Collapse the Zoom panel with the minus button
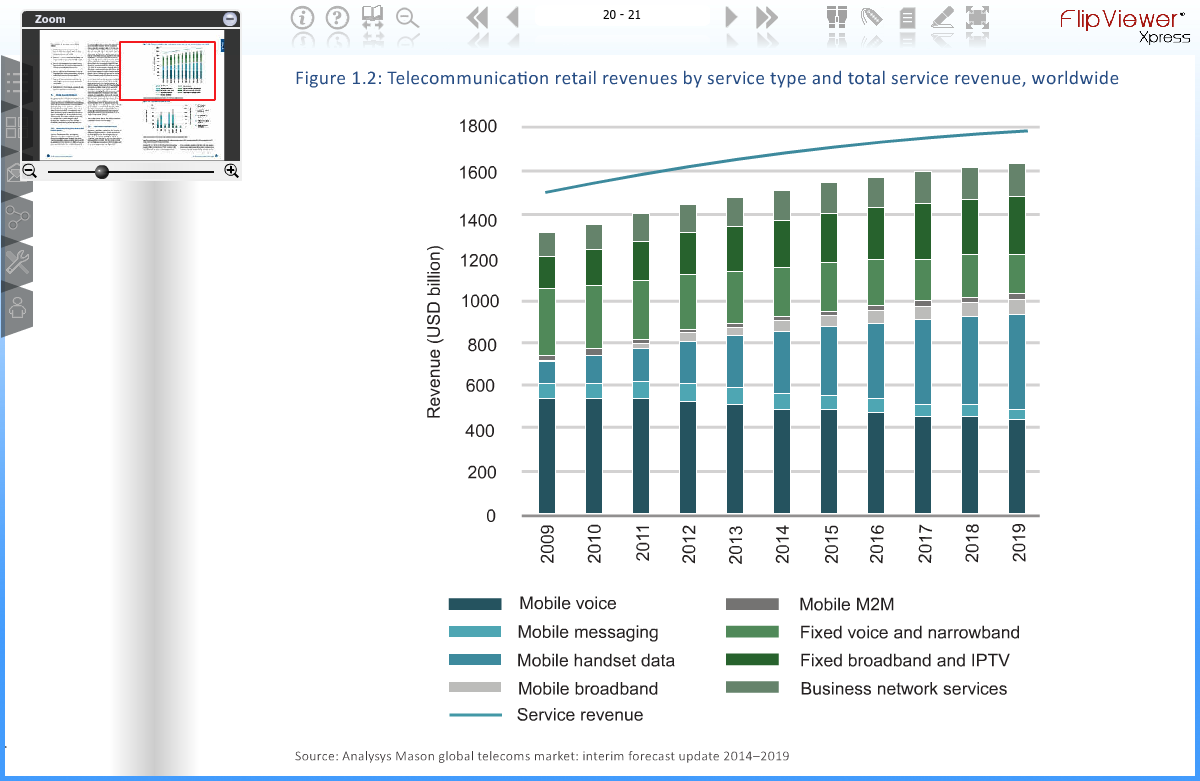 [230, 19]
